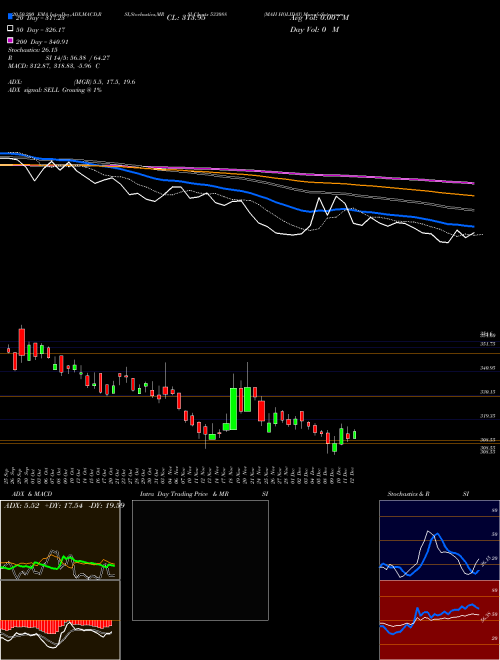Open the blue Stochastics chart panel
This screenshot has height=660, width=500.
coord(439,540)
